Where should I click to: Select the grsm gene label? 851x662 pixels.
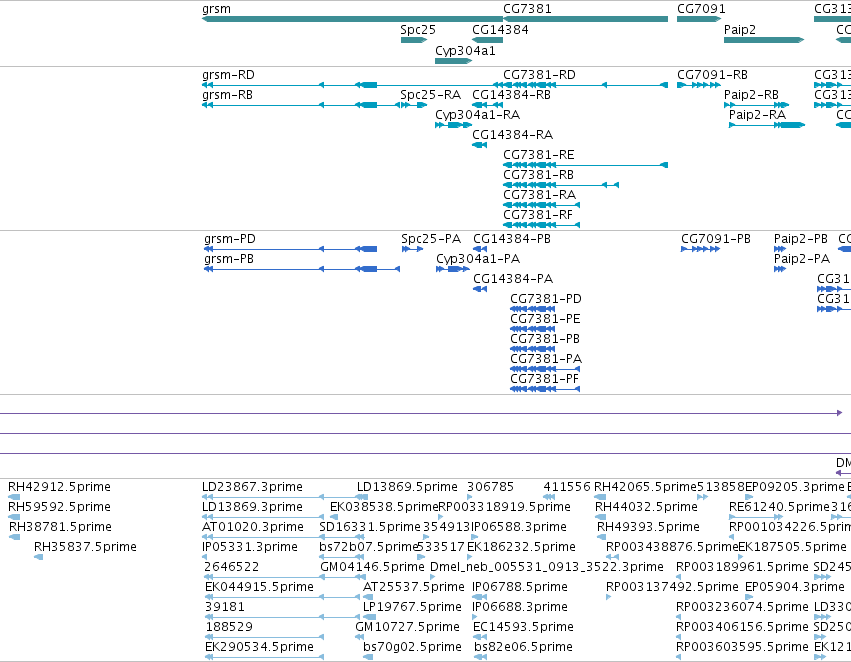point(216,9)
